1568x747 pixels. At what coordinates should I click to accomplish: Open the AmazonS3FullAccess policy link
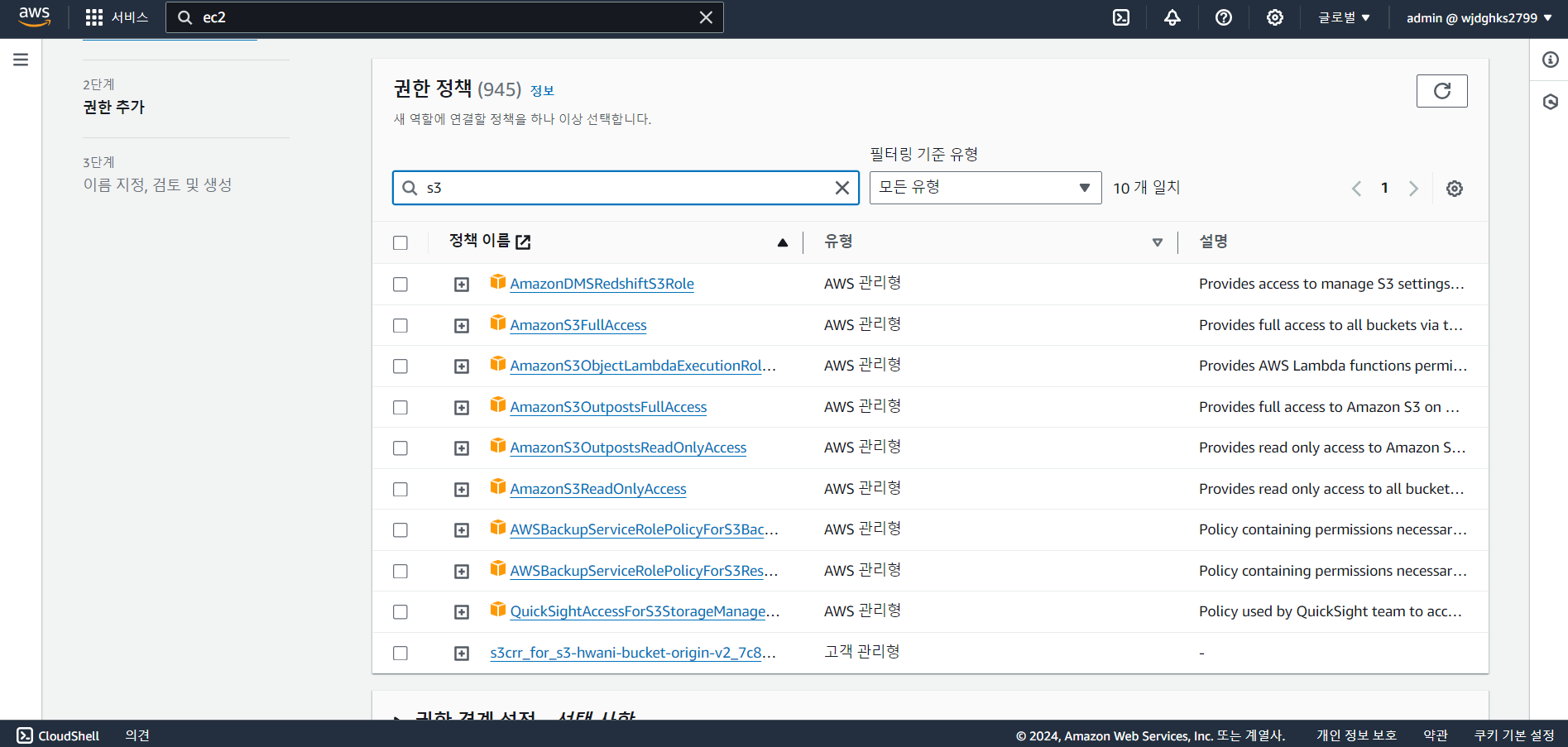578,325
